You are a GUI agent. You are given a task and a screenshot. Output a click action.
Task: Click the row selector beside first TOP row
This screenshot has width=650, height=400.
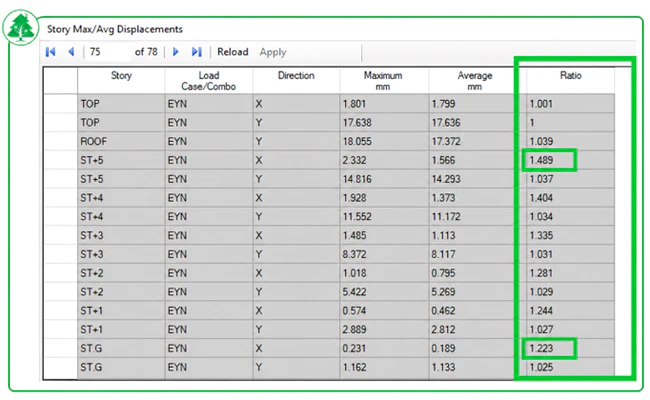click(61, 104)
